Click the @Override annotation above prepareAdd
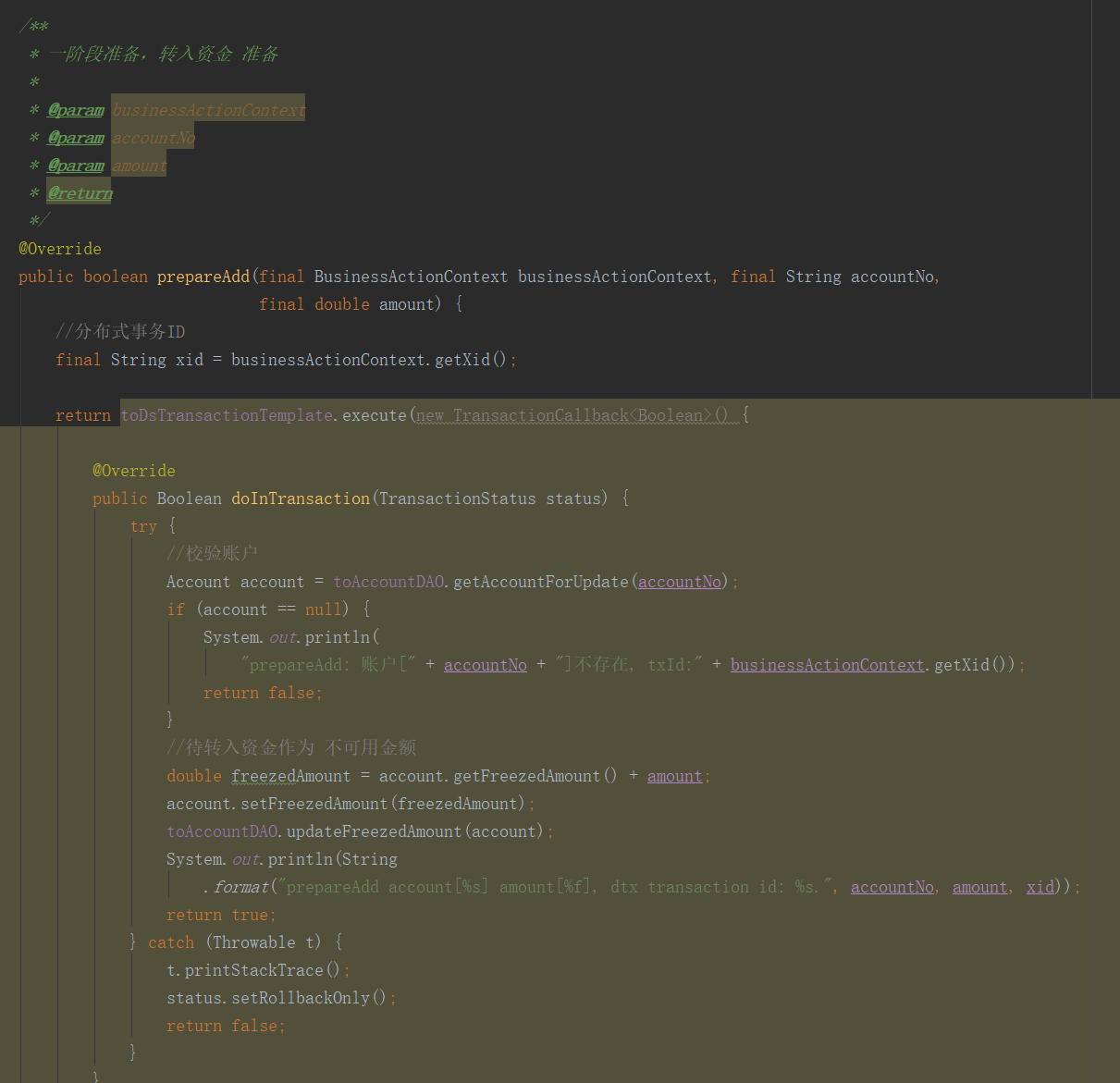1120x1083 pixels. click(60, 249)
